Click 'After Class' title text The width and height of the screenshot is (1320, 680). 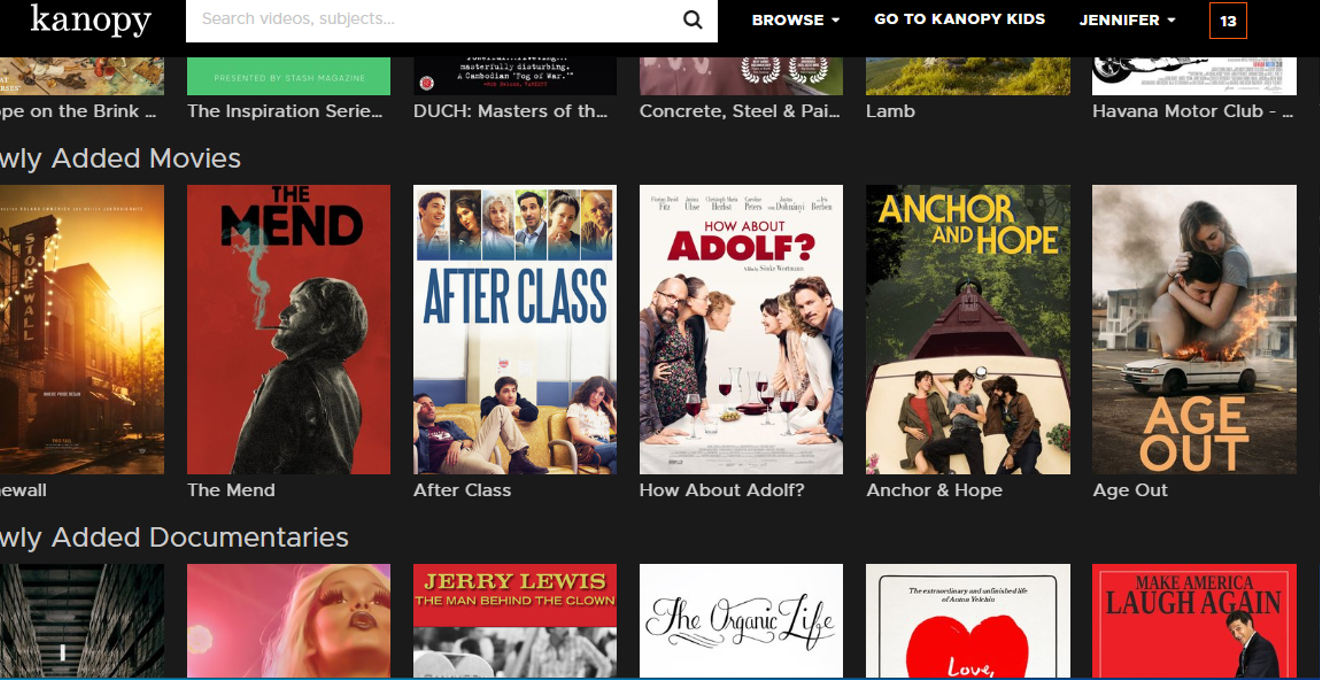click(462, 490)
